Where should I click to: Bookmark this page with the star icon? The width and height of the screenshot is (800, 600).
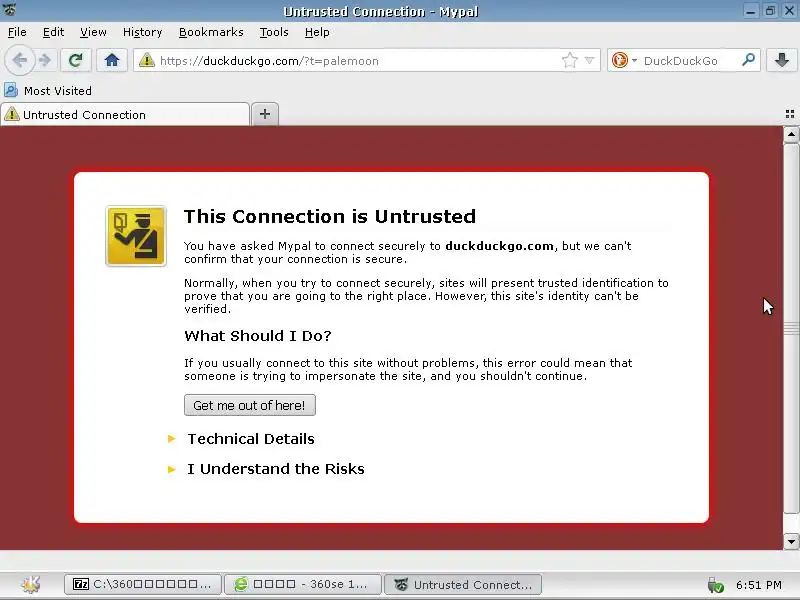pyautogui.click(x=569, y=60)
